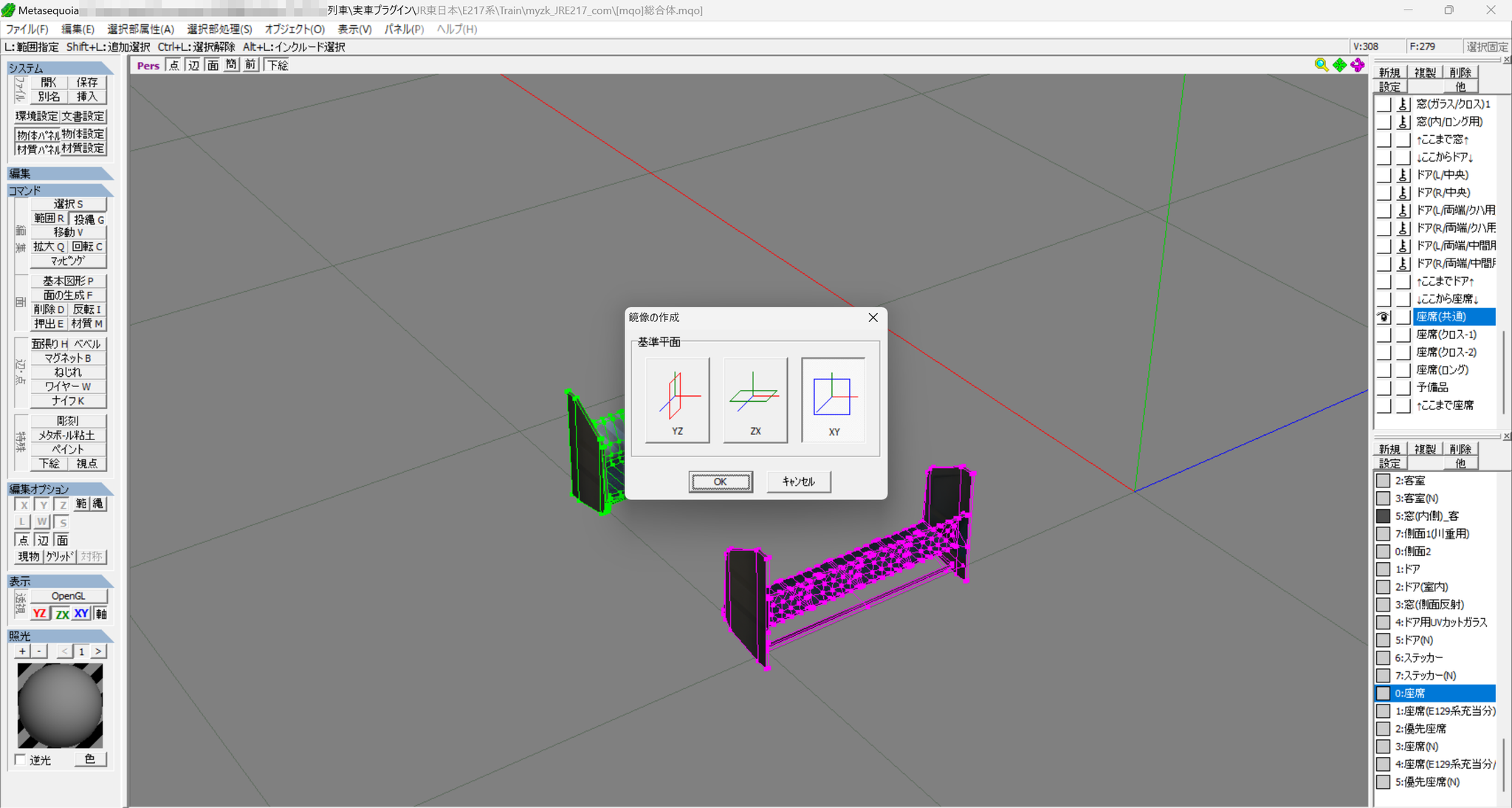The height and width of the screenshot is (808, 1512).
Task: Enable the 逆光 backlight checkbox
Action: pyautogui.click(x=21, y=759)
